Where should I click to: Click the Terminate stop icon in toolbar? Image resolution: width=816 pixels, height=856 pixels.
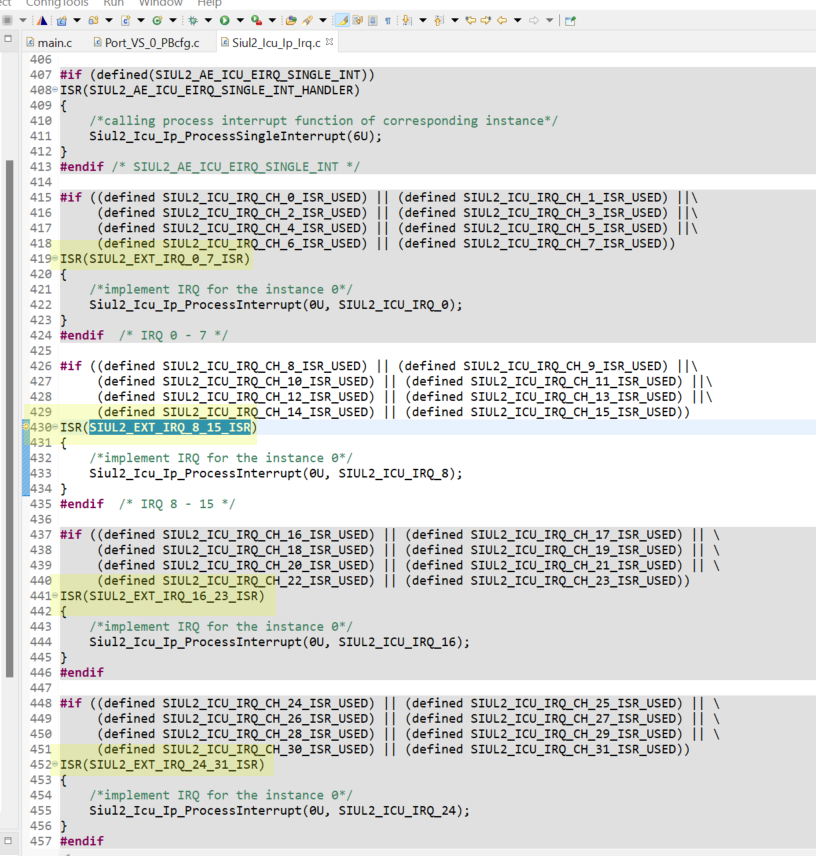click(8, 21)
